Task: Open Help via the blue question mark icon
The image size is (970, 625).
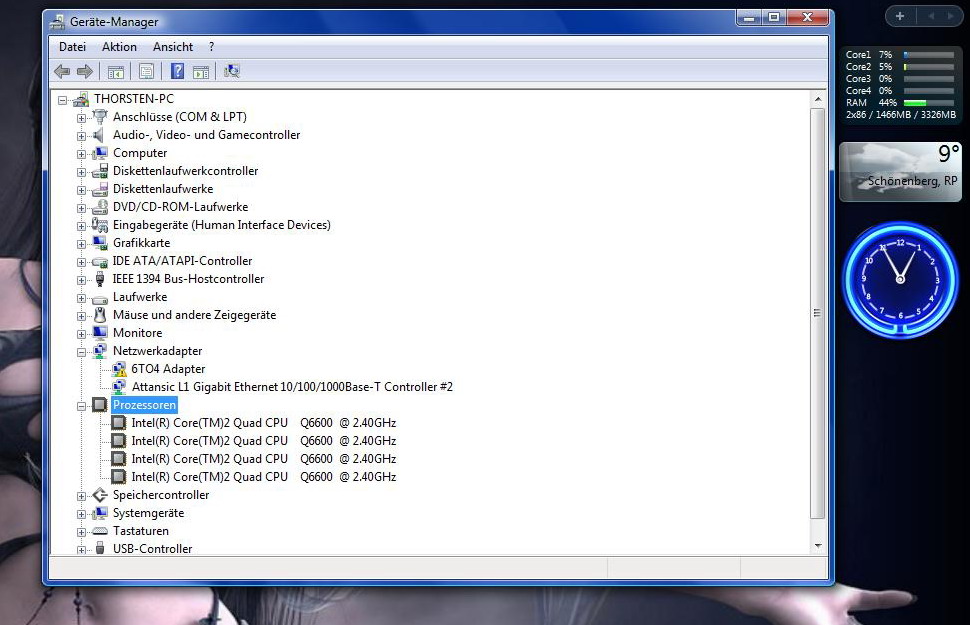Action: pos(178,72)
